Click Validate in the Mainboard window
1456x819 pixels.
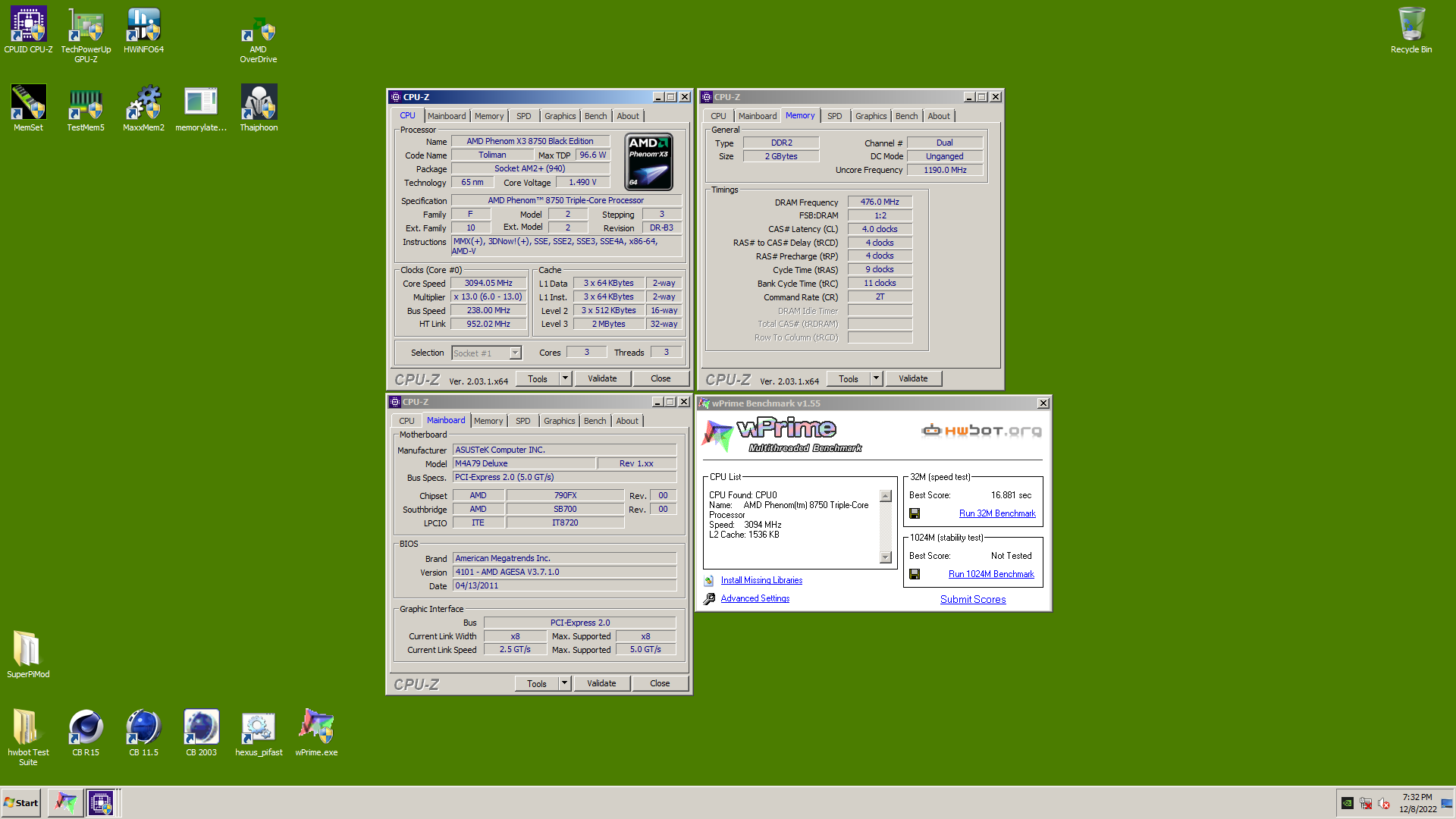coord(601,683)
